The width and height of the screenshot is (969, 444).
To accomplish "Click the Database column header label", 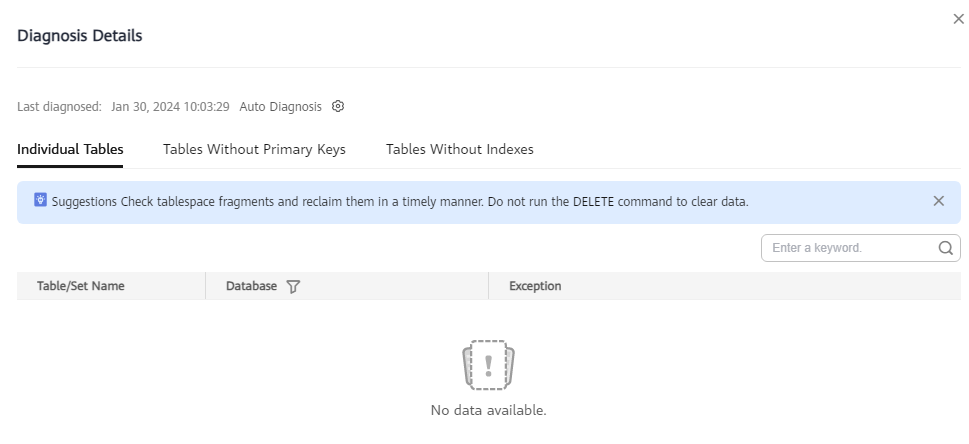I will [x=251, y=286].
